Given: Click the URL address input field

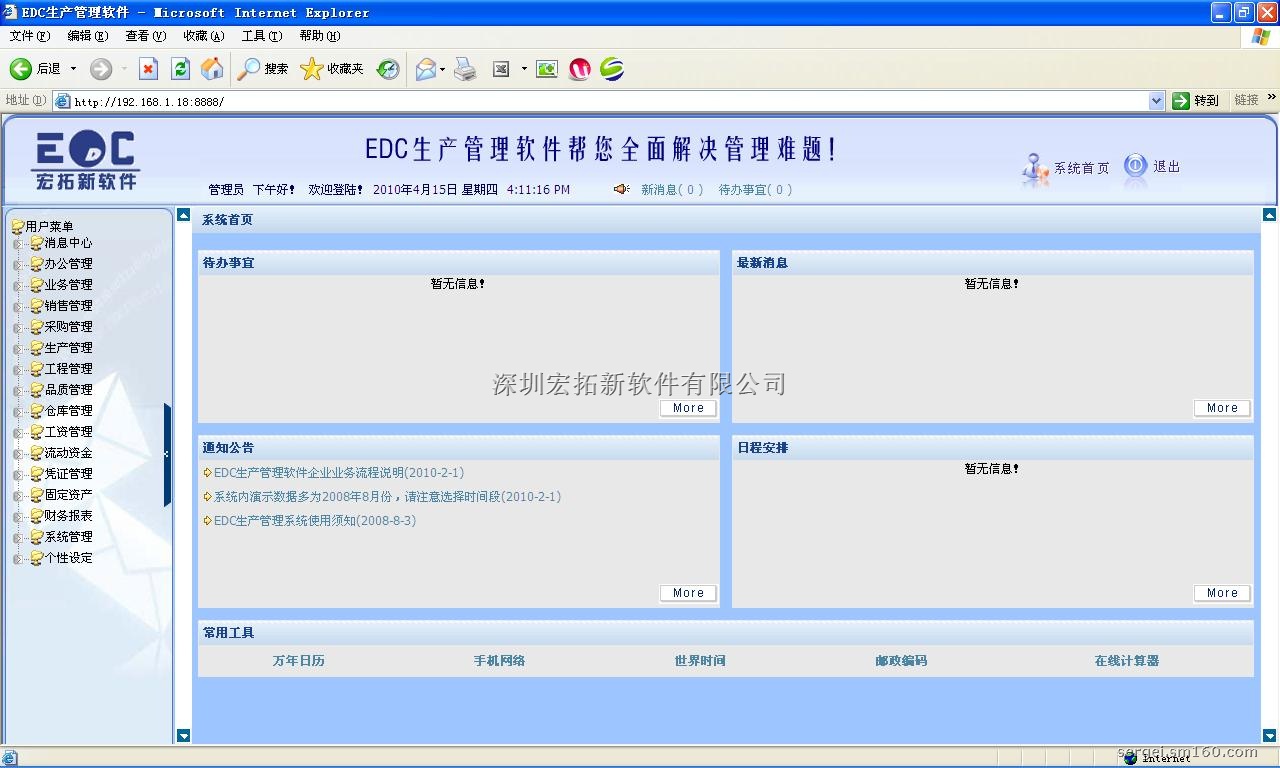Looking at the screenshot, I should pyautogui.click(x=600, y=101).
